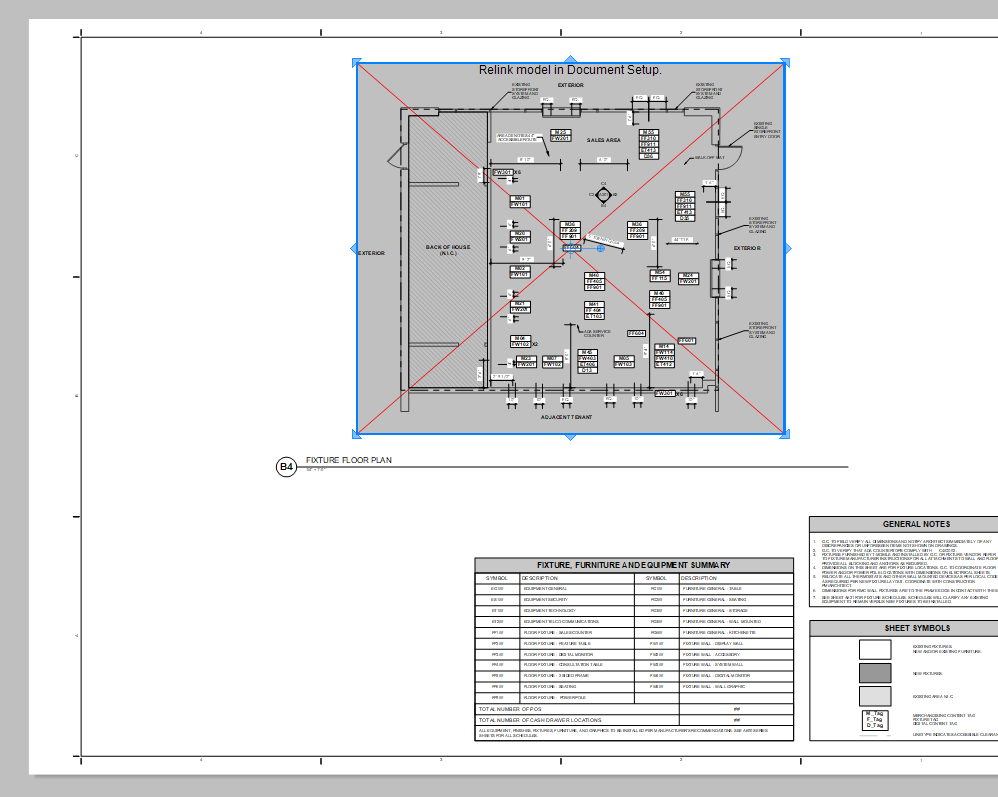998x797 pixels.
Task: Click 'Relink model in Document Setup.' message
Action: point(570,70)
